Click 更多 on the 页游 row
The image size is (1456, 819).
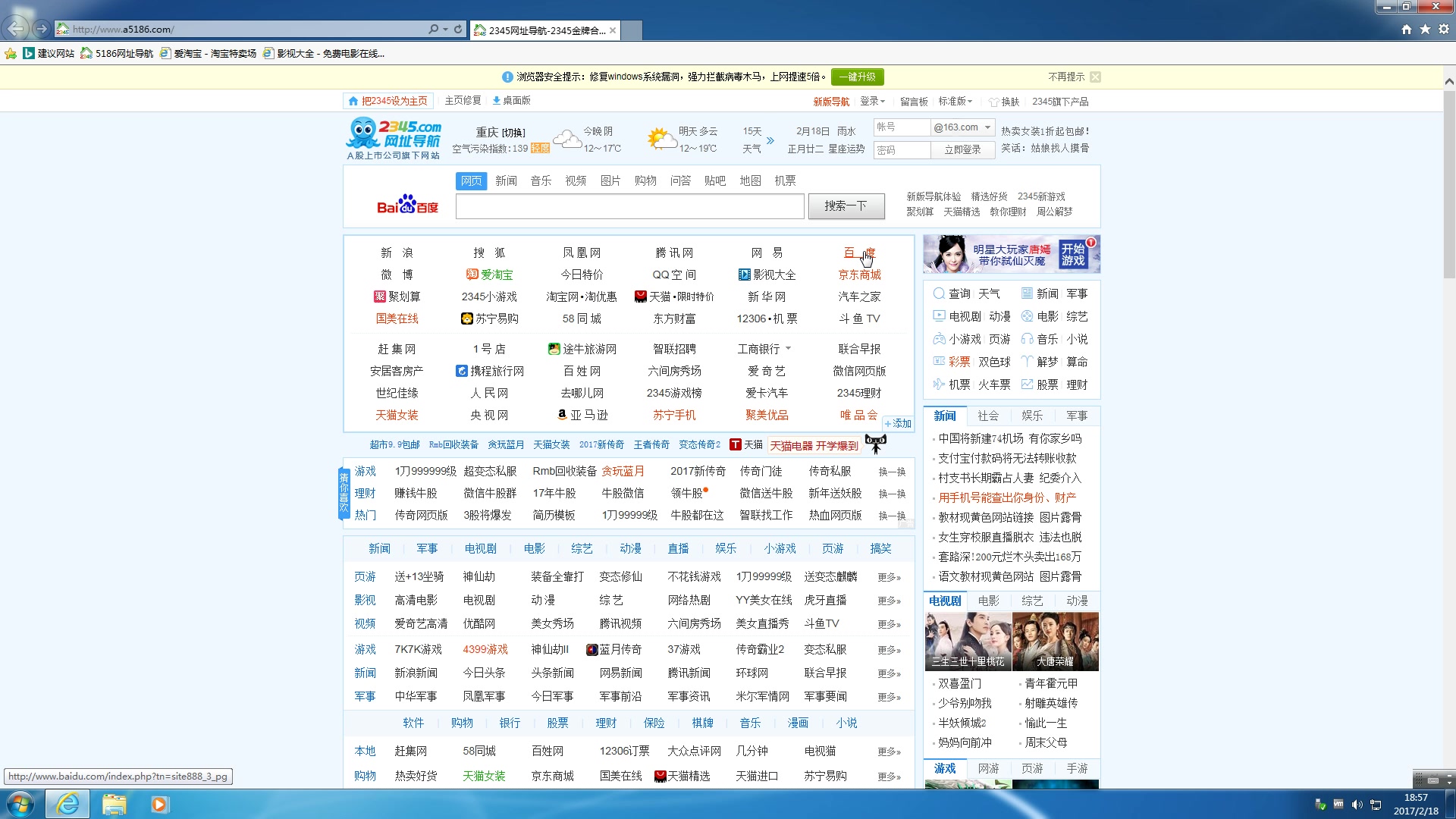tap(889, 577)
